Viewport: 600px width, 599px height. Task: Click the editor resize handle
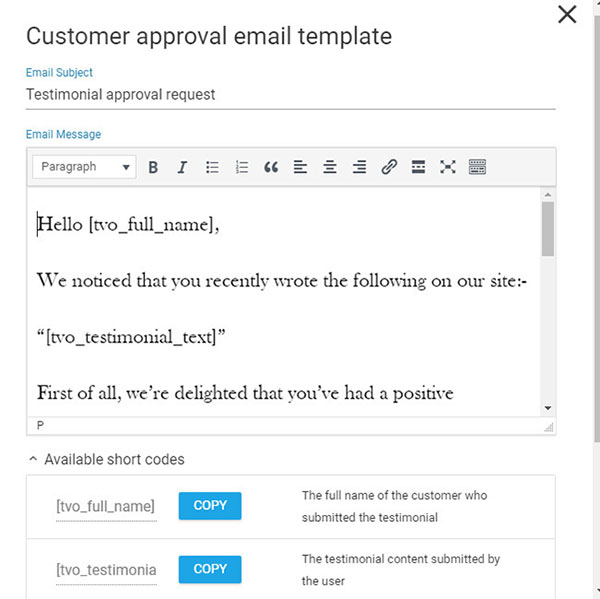click(548, 426)
